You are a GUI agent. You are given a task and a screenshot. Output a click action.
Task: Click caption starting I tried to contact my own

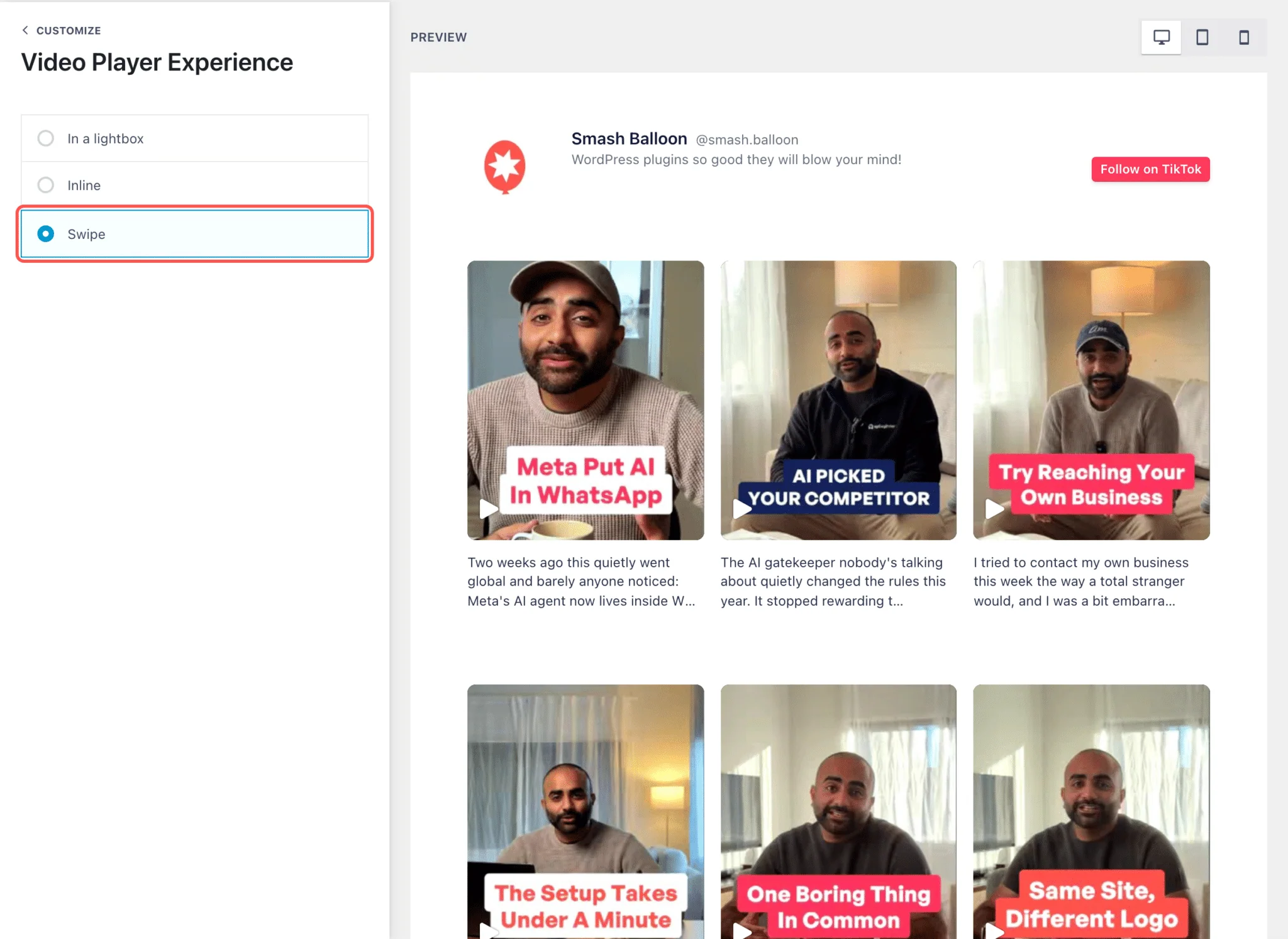1081,582
